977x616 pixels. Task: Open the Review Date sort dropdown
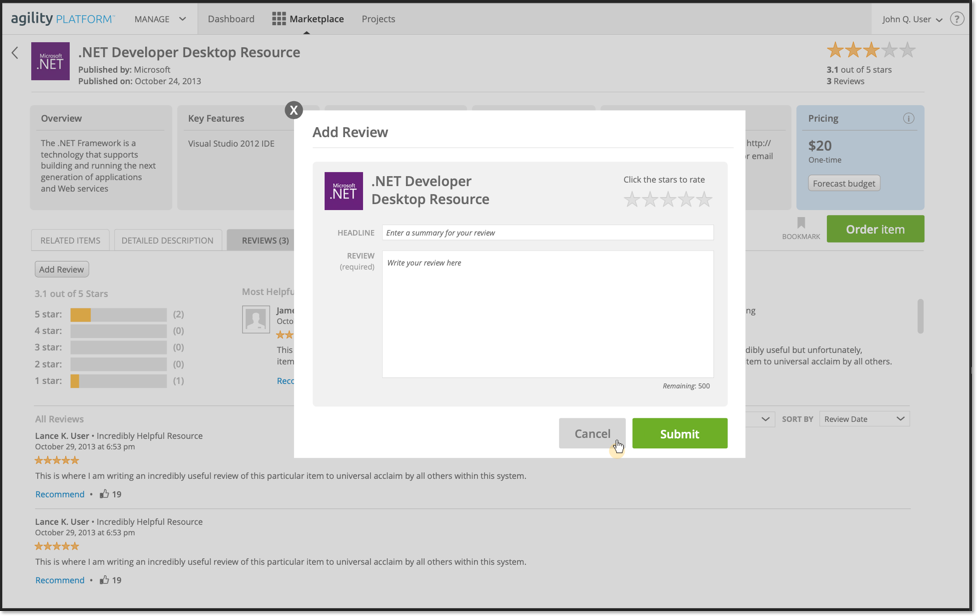864,419
